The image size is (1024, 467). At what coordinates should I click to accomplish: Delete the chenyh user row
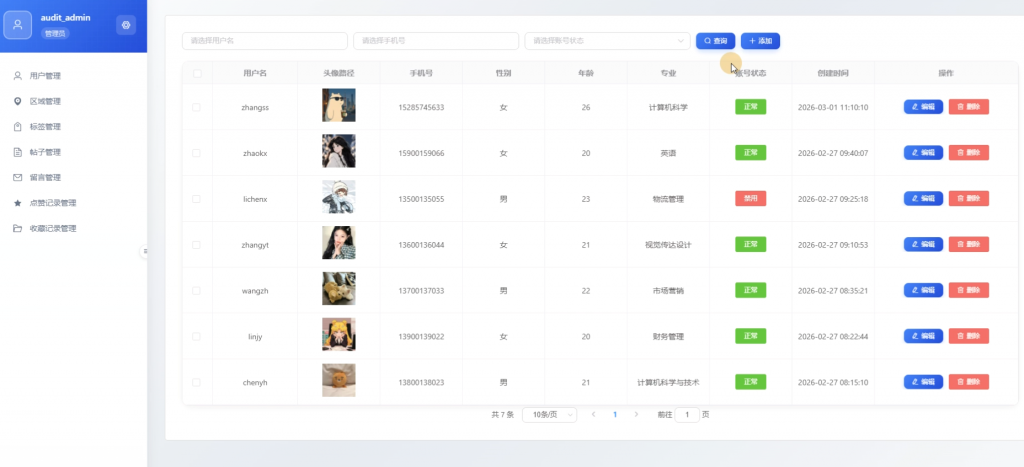(968, 381)
